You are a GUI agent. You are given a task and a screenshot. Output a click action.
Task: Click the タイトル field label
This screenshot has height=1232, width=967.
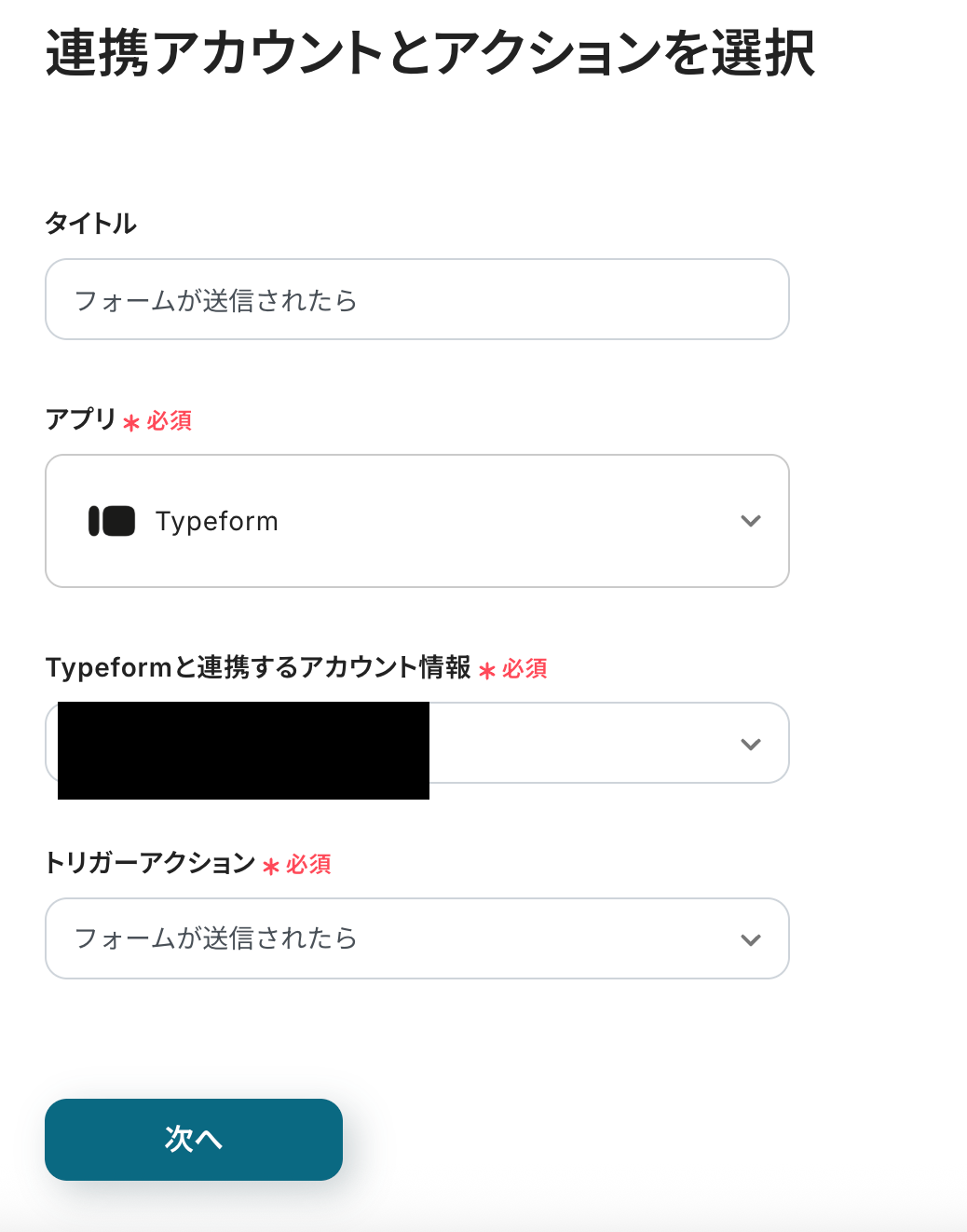(x=91, y=224)
